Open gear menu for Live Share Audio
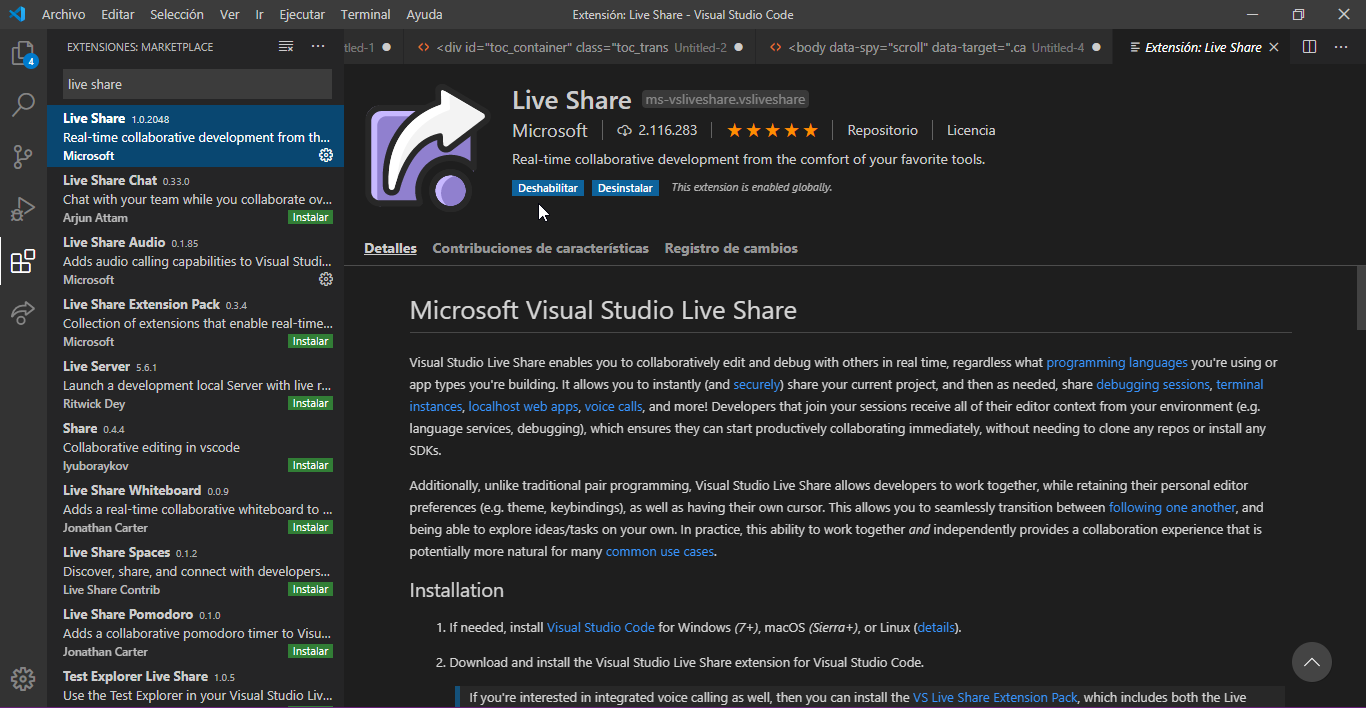The image size is (1366, 708). pos(326,279)
